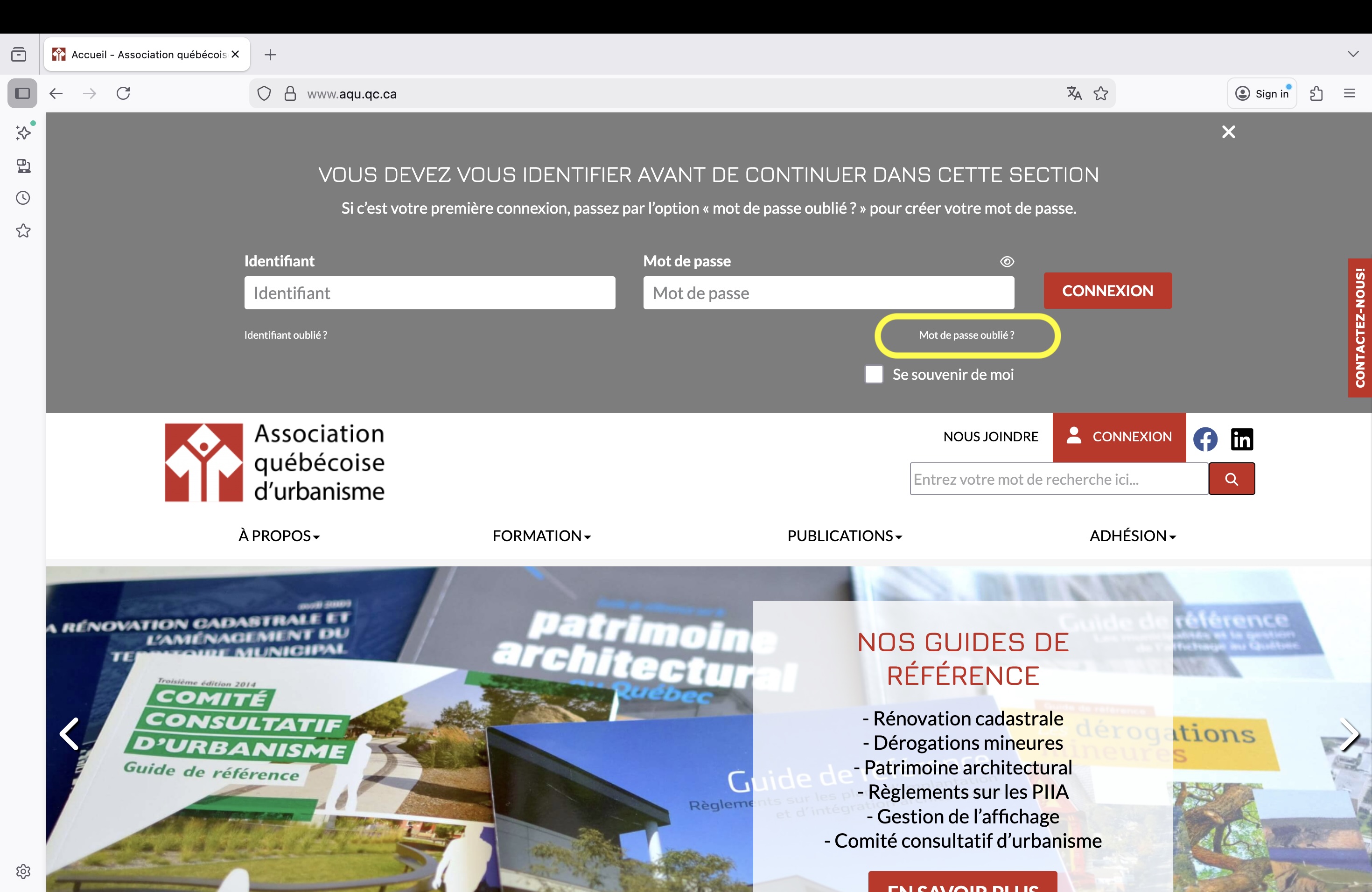1372x892 pixels.
Task: Toggle the browser sidebar button
Action: pos(22,93)
